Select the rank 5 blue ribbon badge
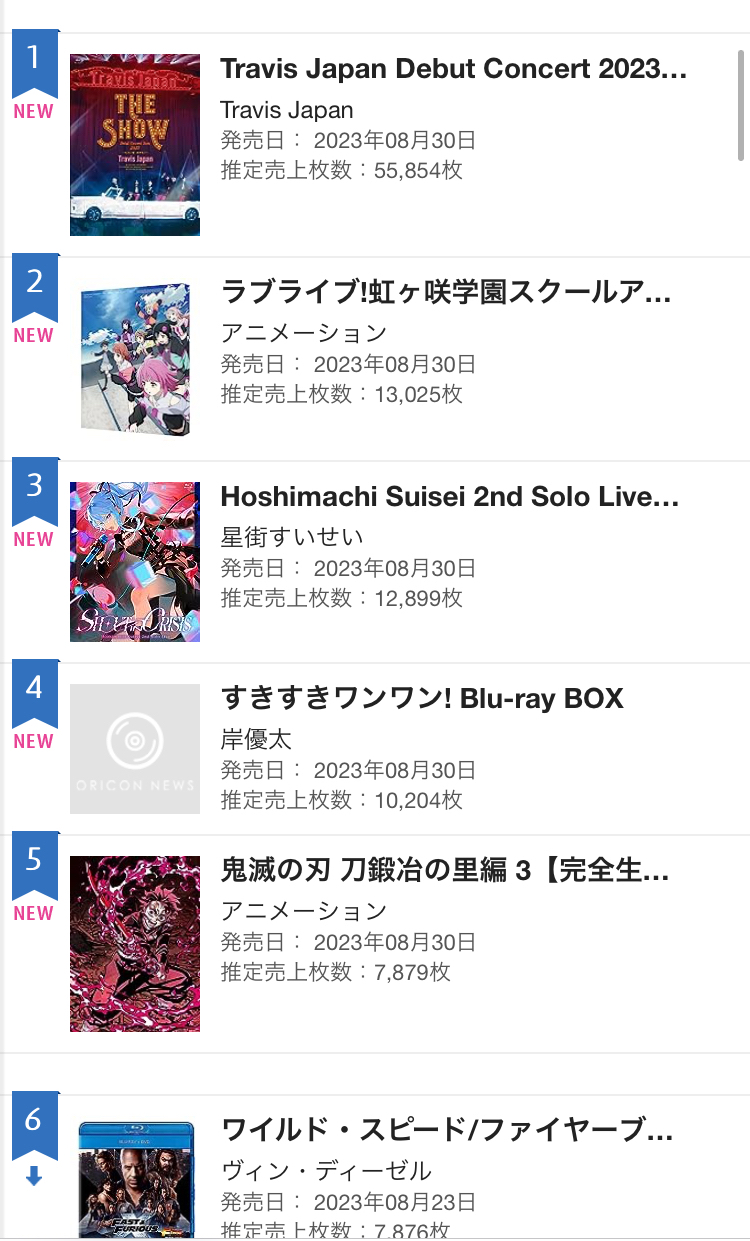This screenshot has height=1241, width=750. point(34,864)
